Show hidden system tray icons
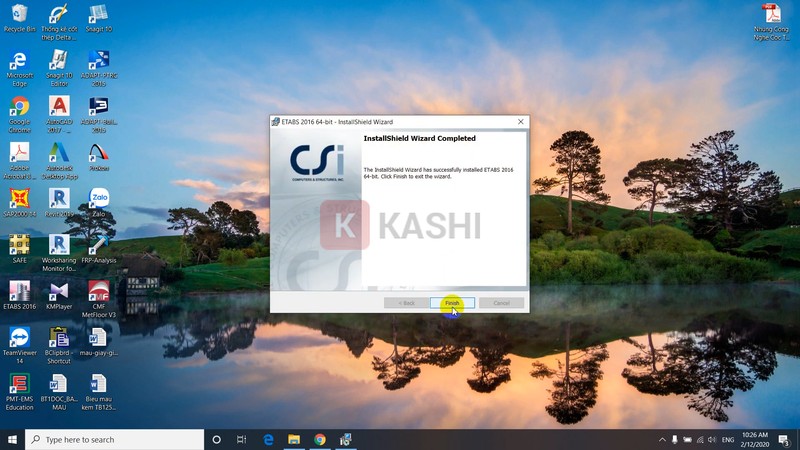Viewport: 800px width, 450px height. [x=662, y=439]
